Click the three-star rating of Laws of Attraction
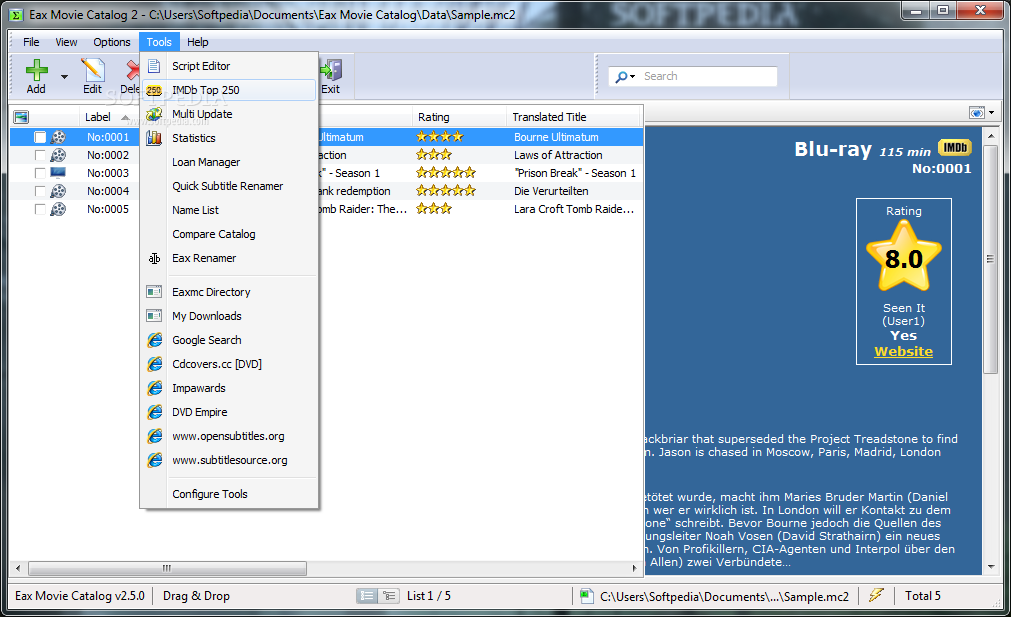Image resolution: width=1011 pixels, height=617 pixels. (433, 155)
